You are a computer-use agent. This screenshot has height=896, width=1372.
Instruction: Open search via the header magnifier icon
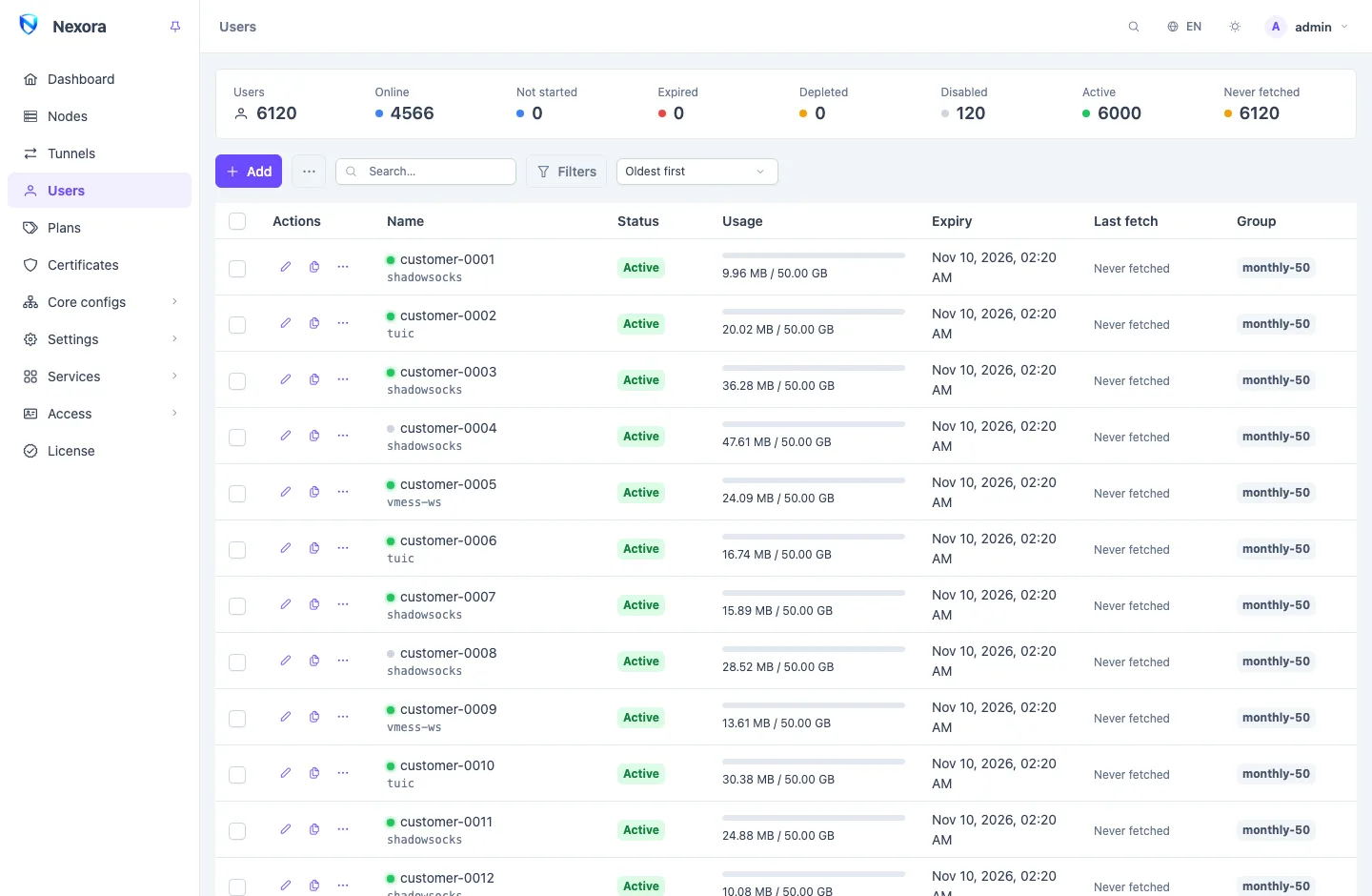tap(1134, 27)
